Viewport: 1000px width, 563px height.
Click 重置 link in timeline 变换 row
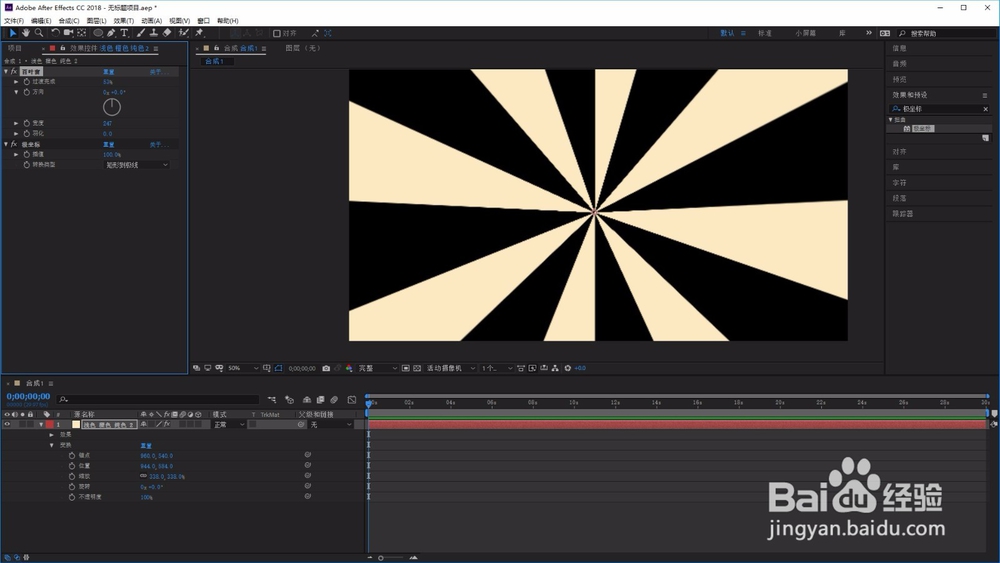click(145, 446)
